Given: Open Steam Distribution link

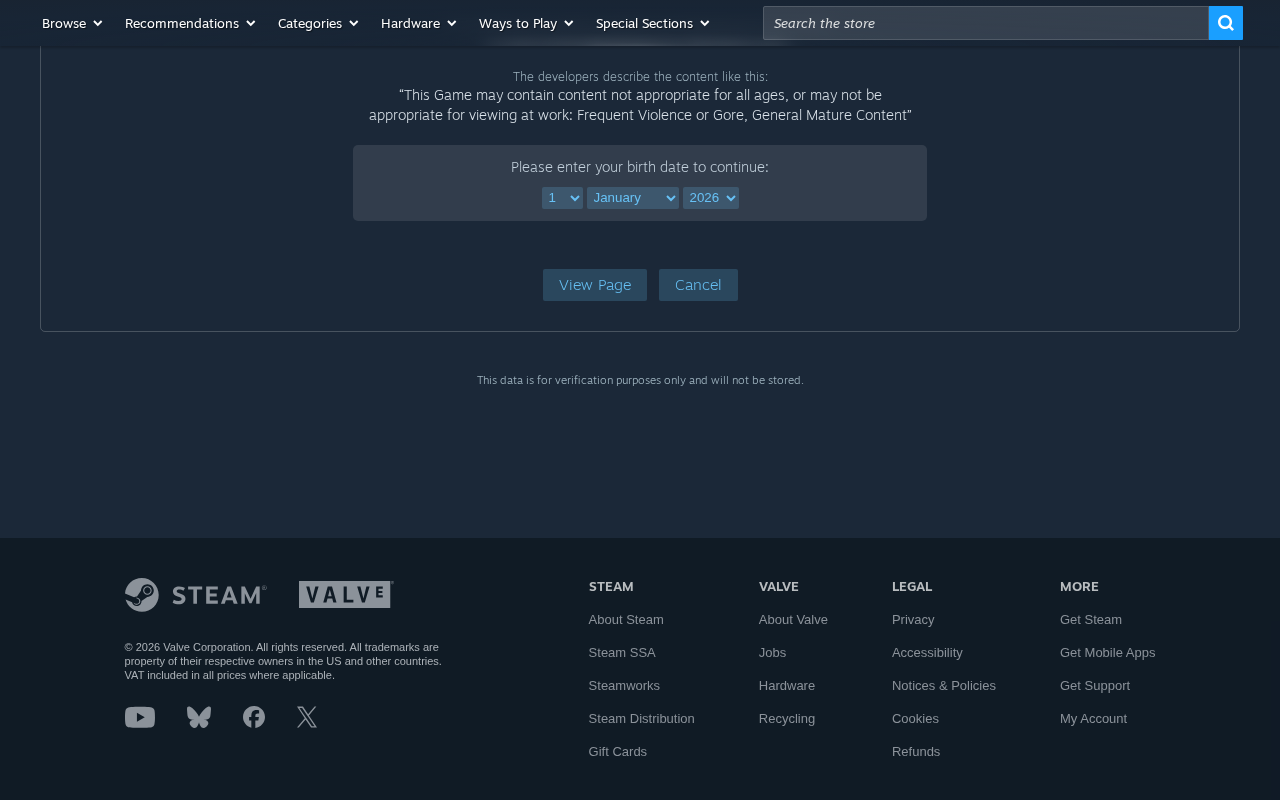Looking at the screenshot, I should pos(642,719).
